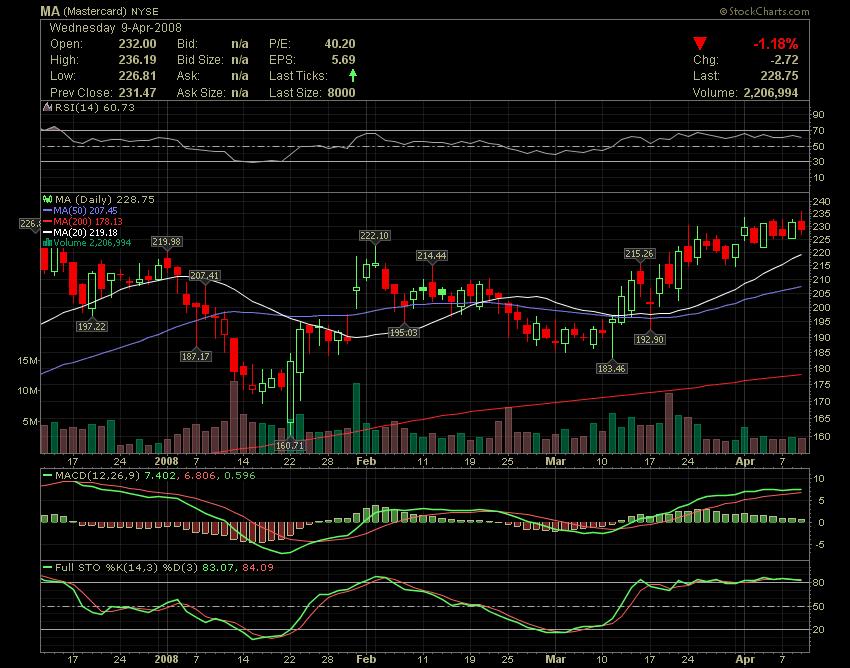850x668 pixels.
Task: Click the Bid Size label
Action: coord(200,60)
